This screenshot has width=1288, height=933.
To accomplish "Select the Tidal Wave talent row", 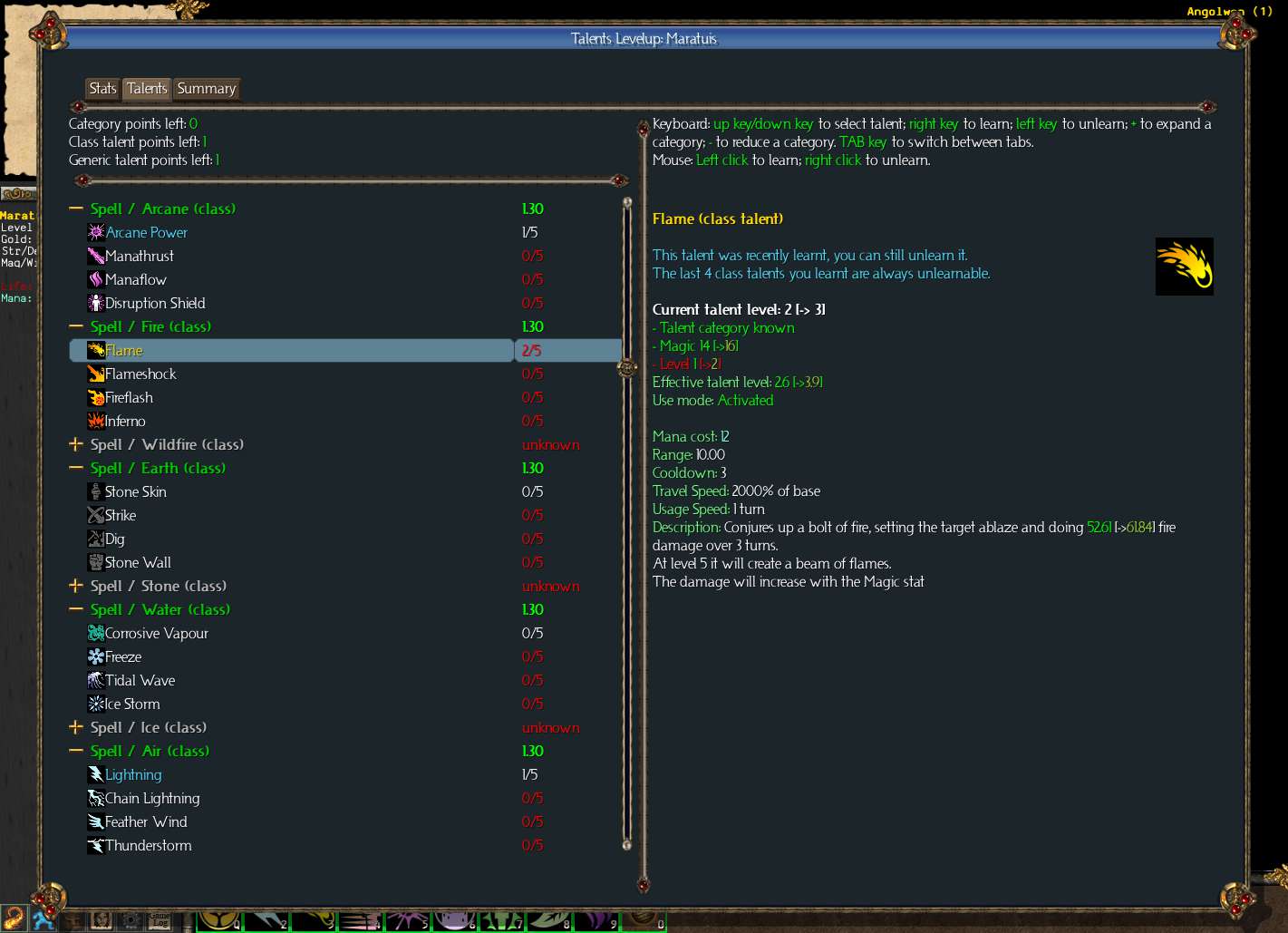I will click(x=140, y=680).
